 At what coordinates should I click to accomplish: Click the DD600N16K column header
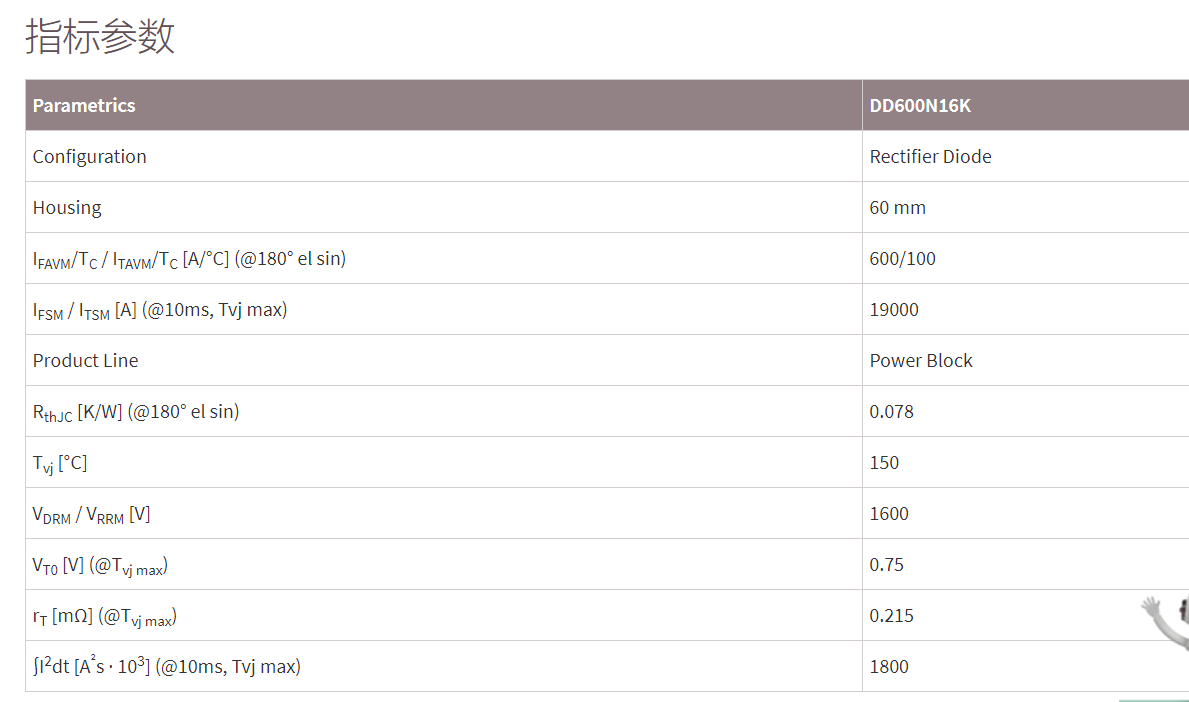(919, 105)
